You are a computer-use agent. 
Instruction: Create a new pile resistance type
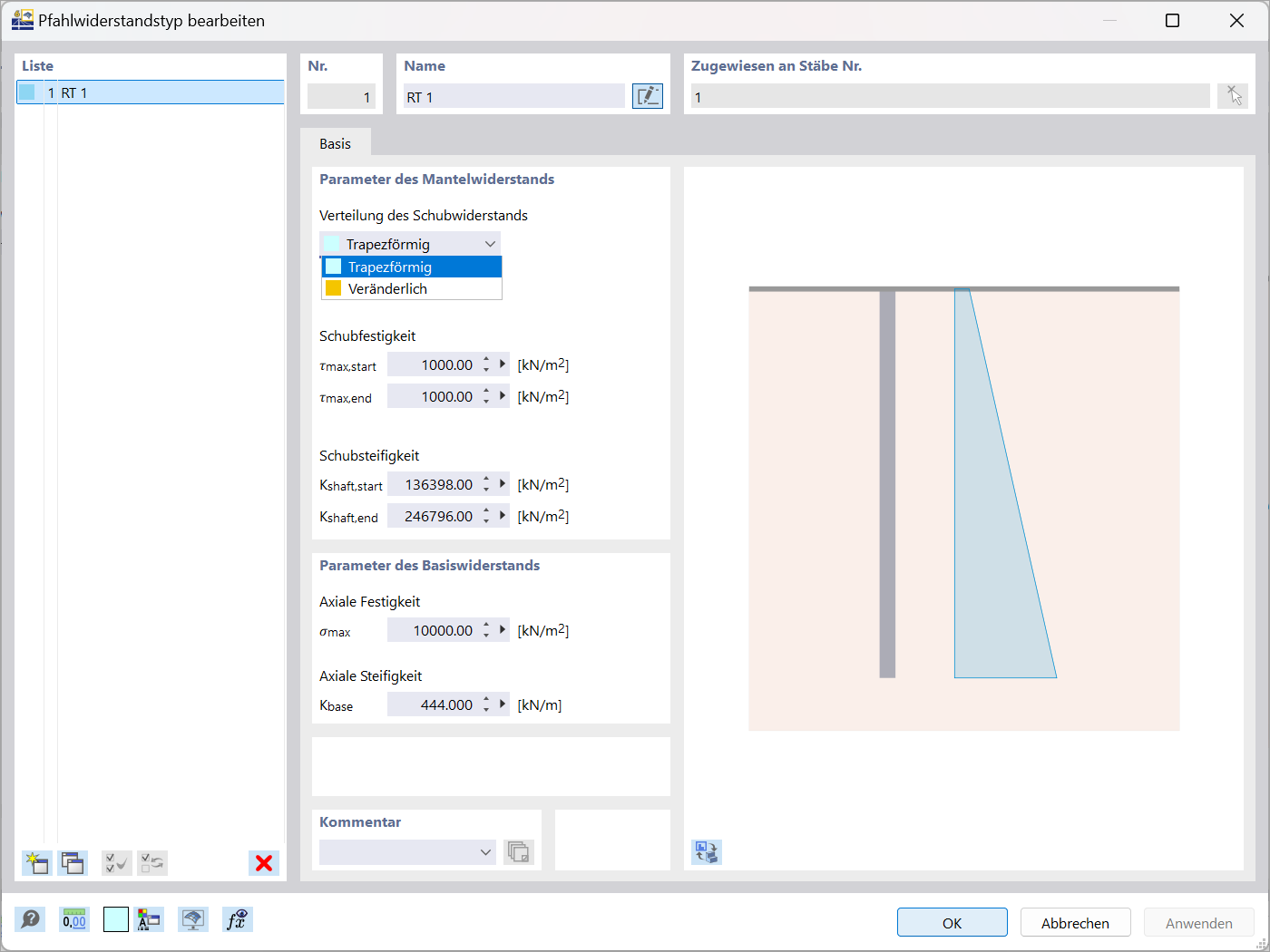(36, 862)
